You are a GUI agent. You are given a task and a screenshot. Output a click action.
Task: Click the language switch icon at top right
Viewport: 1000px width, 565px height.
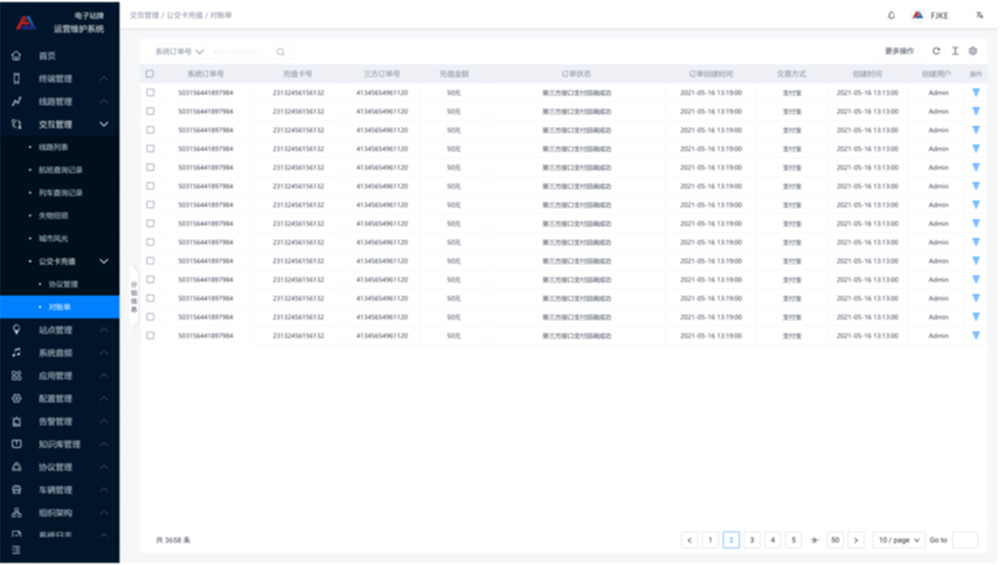point(979,15)
